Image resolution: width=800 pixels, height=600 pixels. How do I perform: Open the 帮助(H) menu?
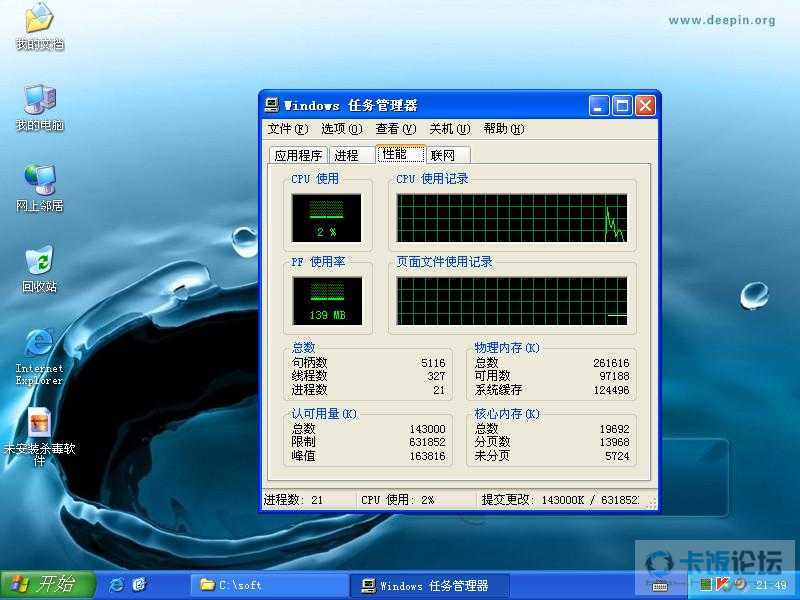tap(504, 129)
